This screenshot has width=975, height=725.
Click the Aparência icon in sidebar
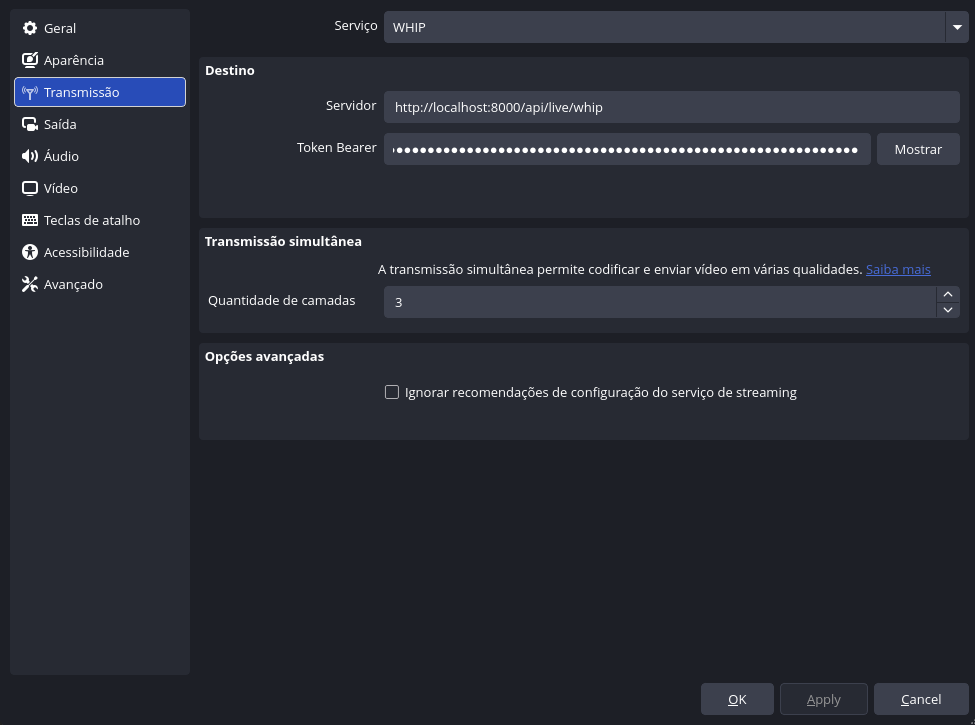(x=29, y=60)
